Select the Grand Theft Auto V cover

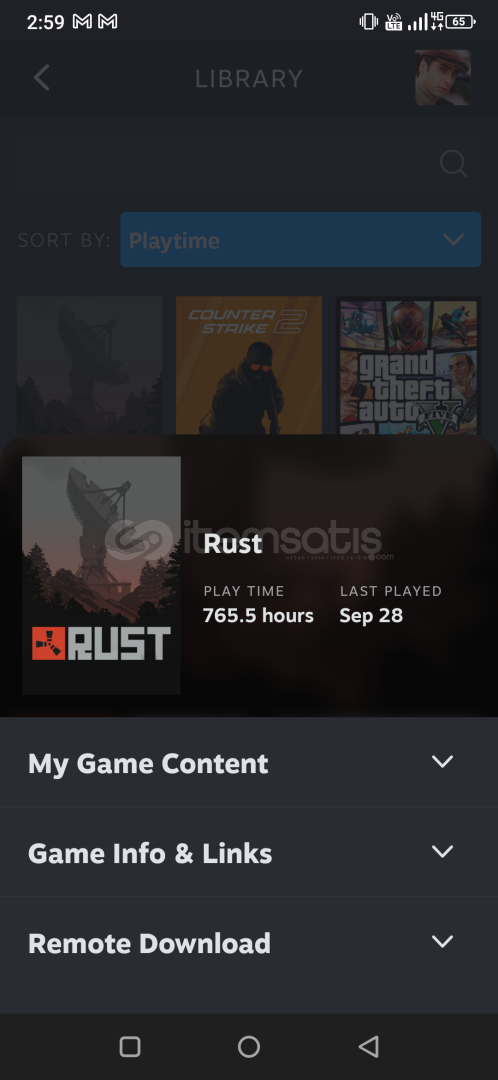pos(408,366)
